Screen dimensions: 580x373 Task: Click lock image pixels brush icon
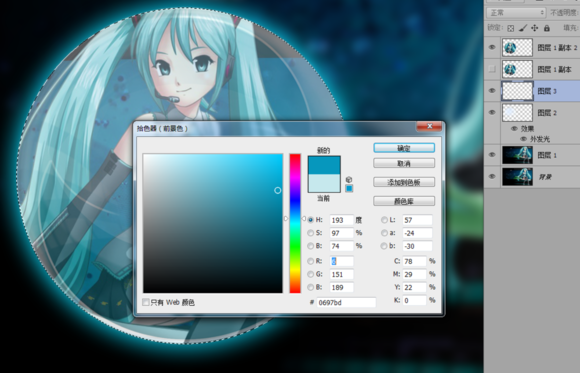(x=523, y=28)
